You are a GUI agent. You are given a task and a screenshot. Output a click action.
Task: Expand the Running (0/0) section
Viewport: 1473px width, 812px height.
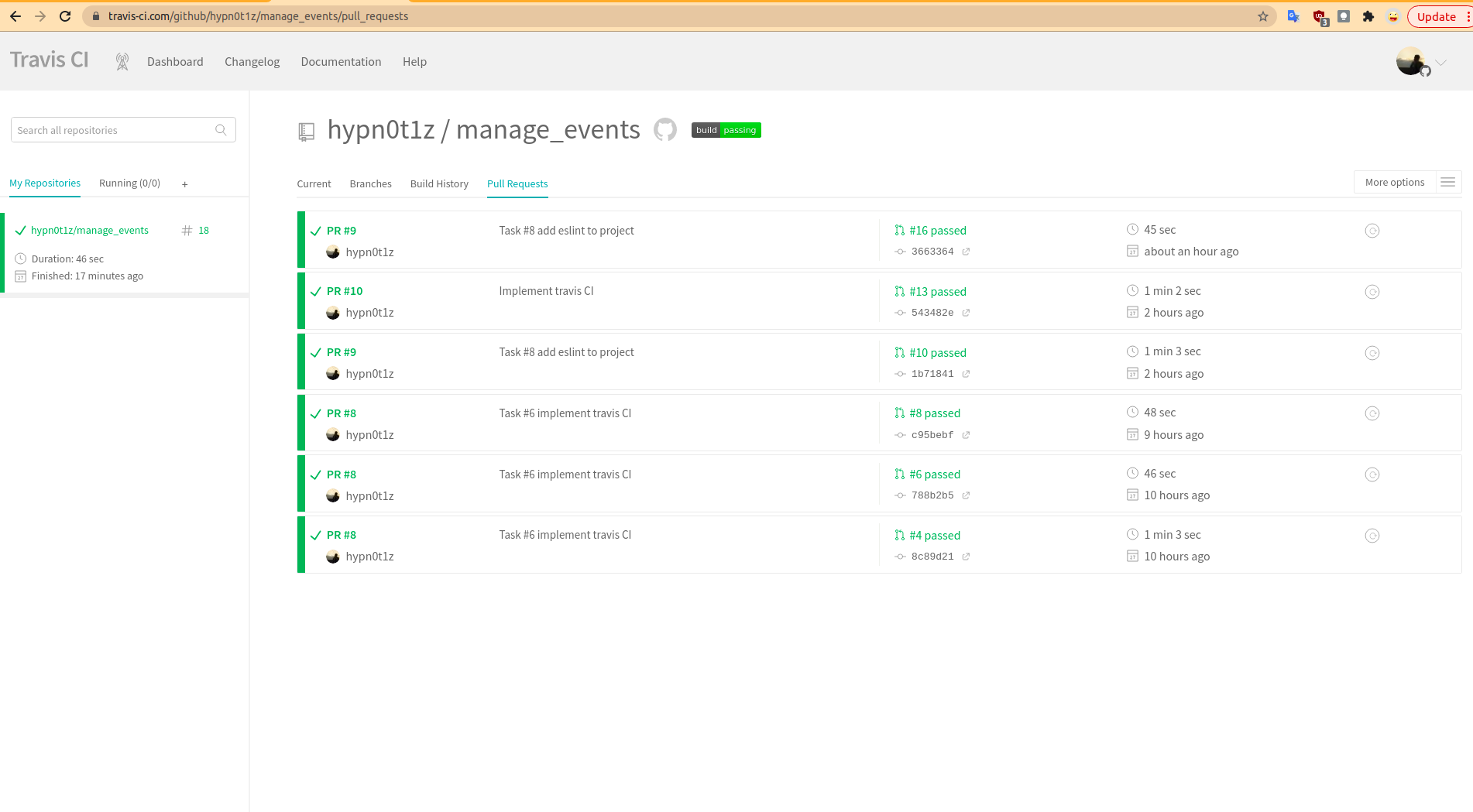[x=129, y=183]
